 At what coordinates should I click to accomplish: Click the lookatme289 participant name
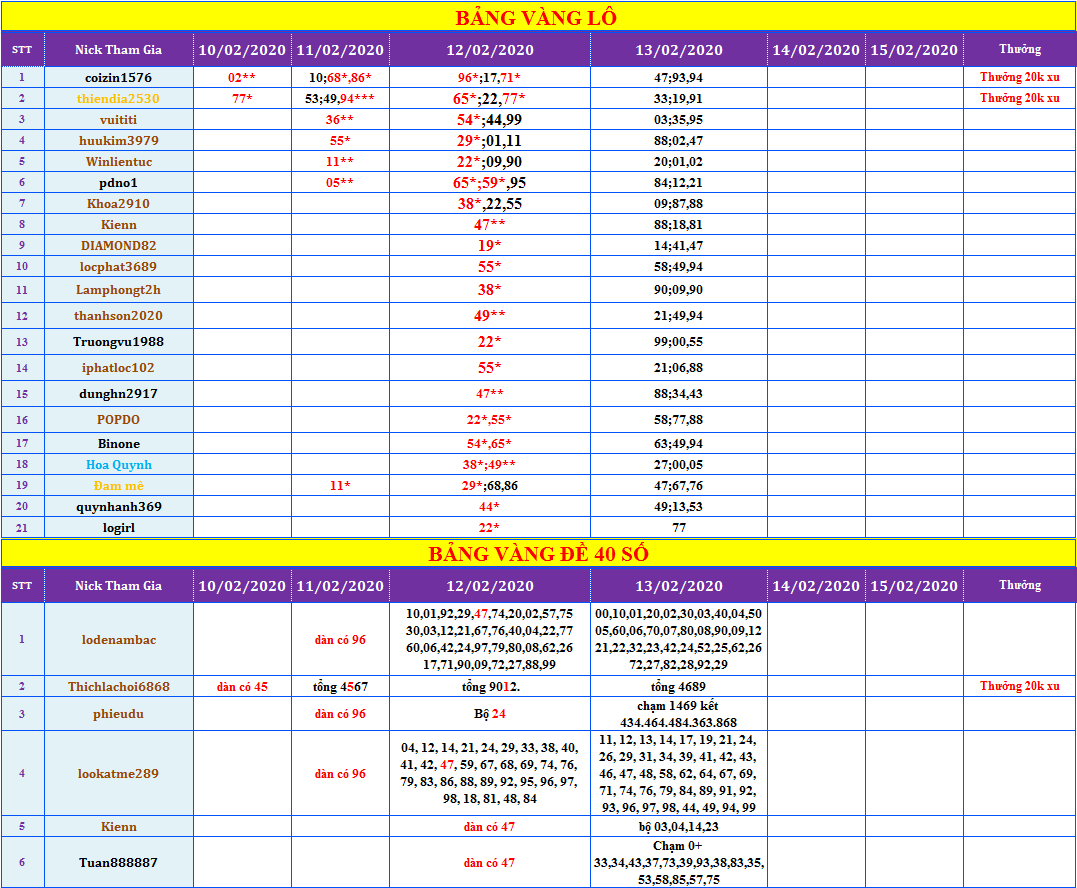(x=118, y=773)
